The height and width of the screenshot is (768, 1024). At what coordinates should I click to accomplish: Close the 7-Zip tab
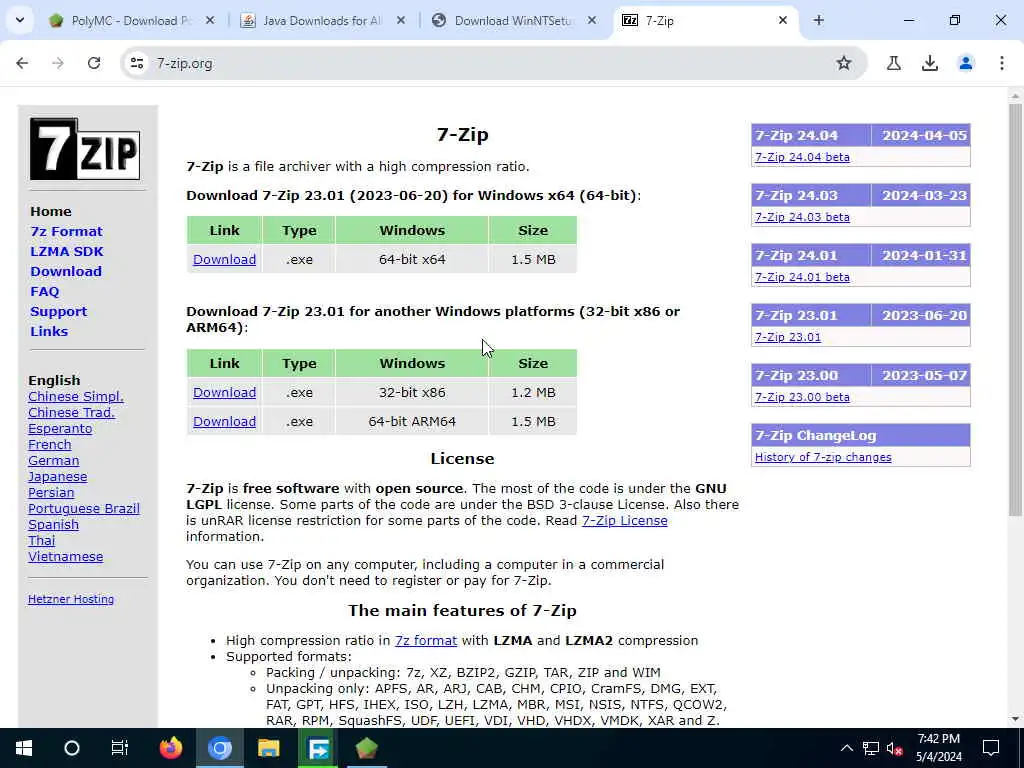pos(782,20)
